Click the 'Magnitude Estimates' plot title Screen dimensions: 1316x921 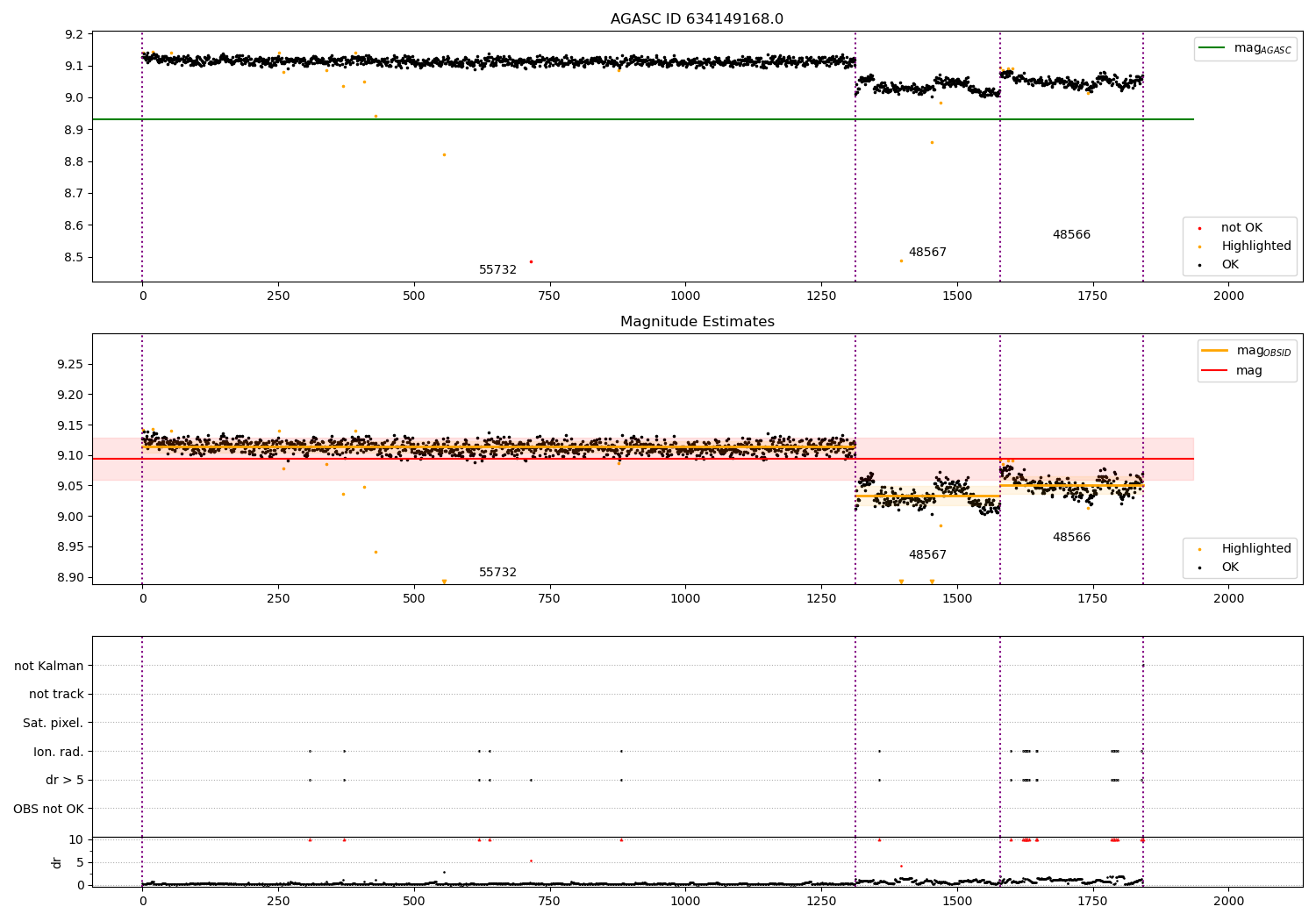tap(697, 322)
